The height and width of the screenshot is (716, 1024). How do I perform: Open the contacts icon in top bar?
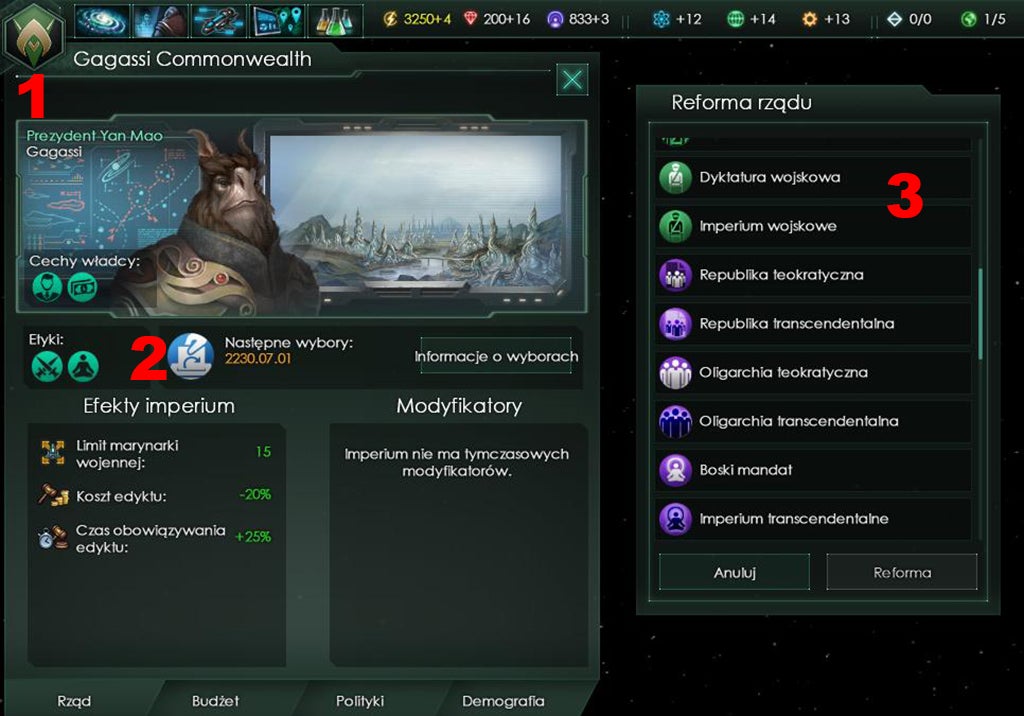click(160, 20)
